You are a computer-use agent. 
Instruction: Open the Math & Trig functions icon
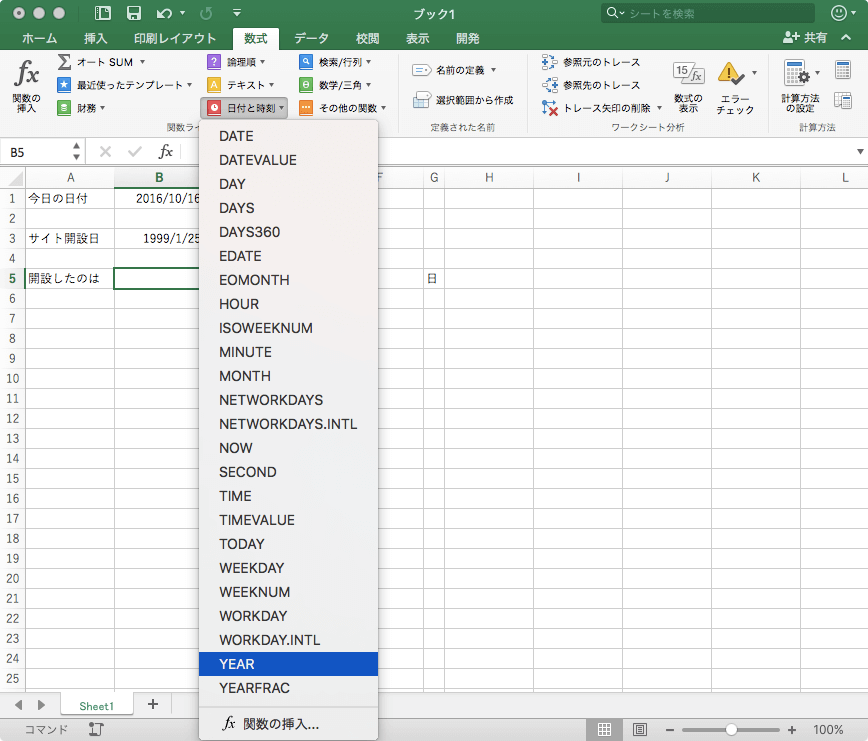(306, 85)
